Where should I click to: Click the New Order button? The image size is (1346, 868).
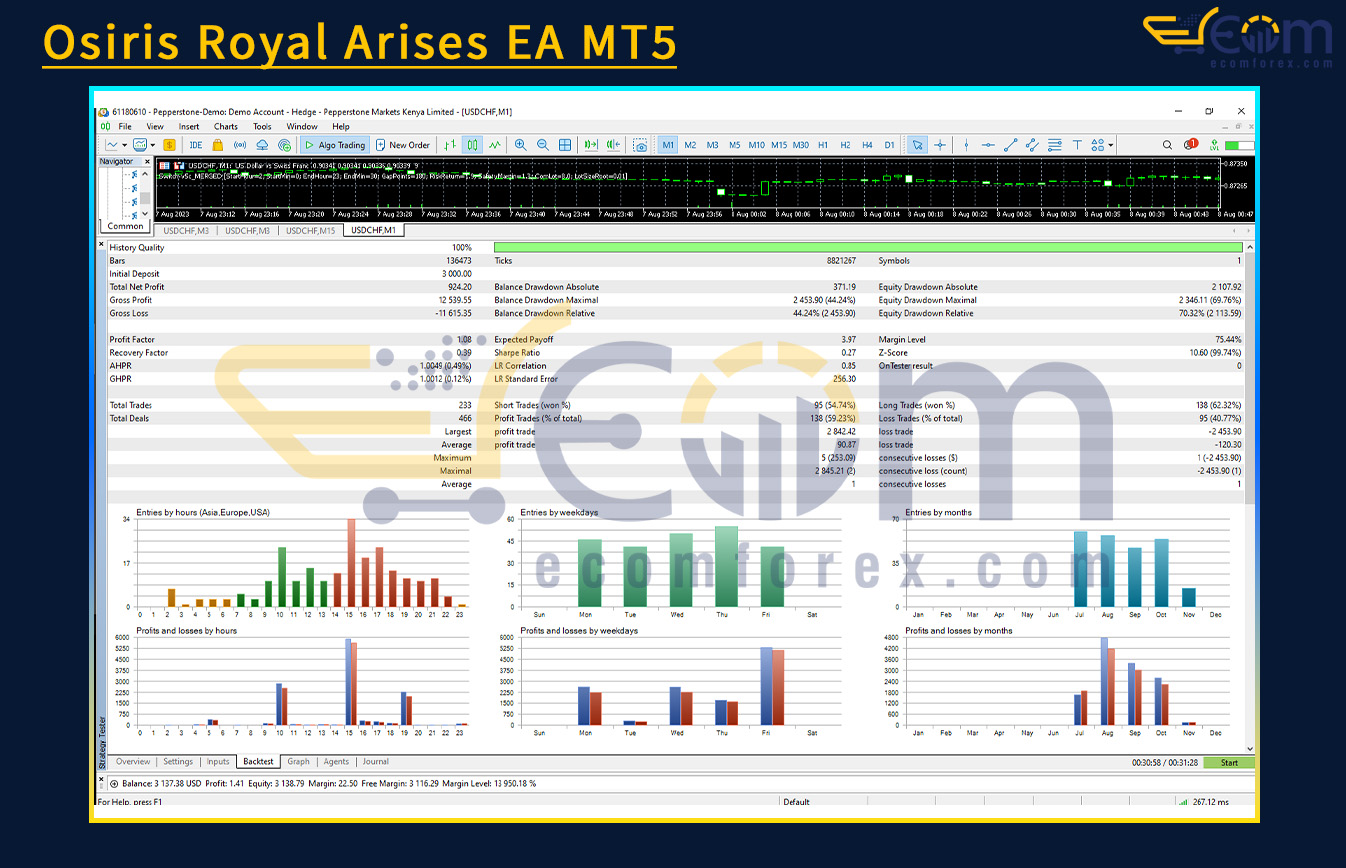point(402,145)
